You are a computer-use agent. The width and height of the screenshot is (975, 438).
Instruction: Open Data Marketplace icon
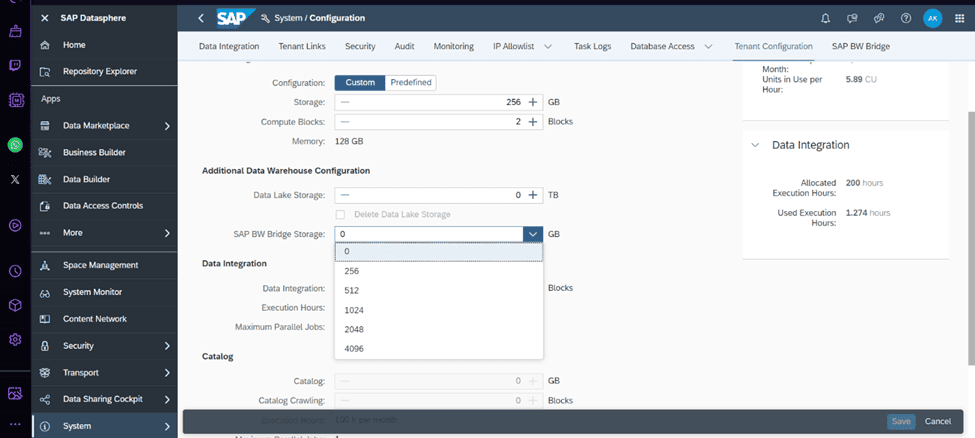(x=44, y=126)
